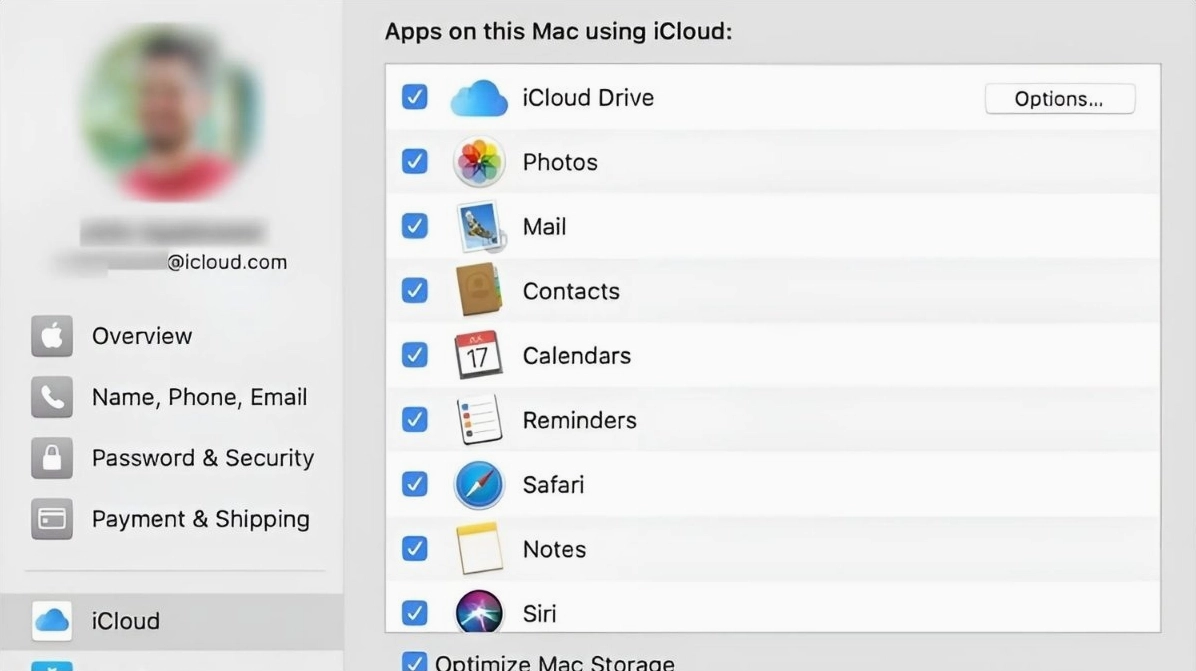Click the Photos app icon
1196x671 pixels.
[x=479, y=162]
